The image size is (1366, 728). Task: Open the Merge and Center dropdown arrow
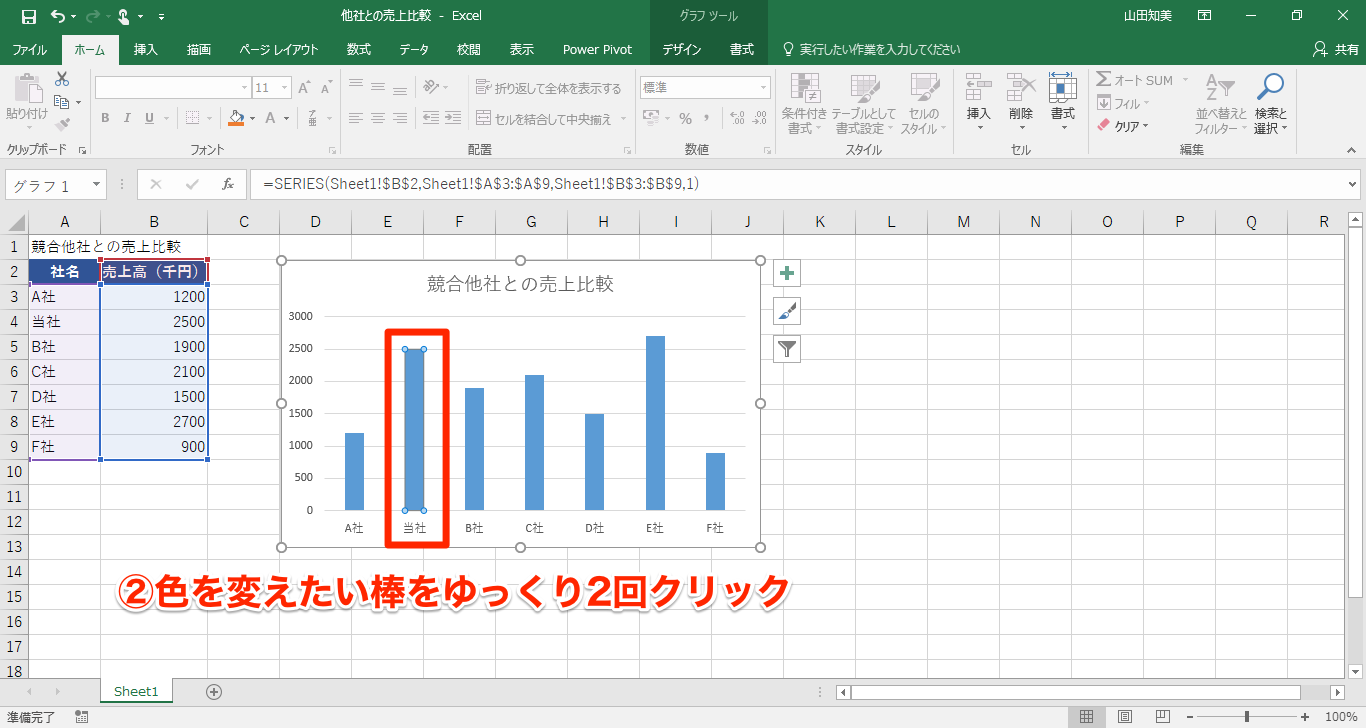(x=622, y=119)
